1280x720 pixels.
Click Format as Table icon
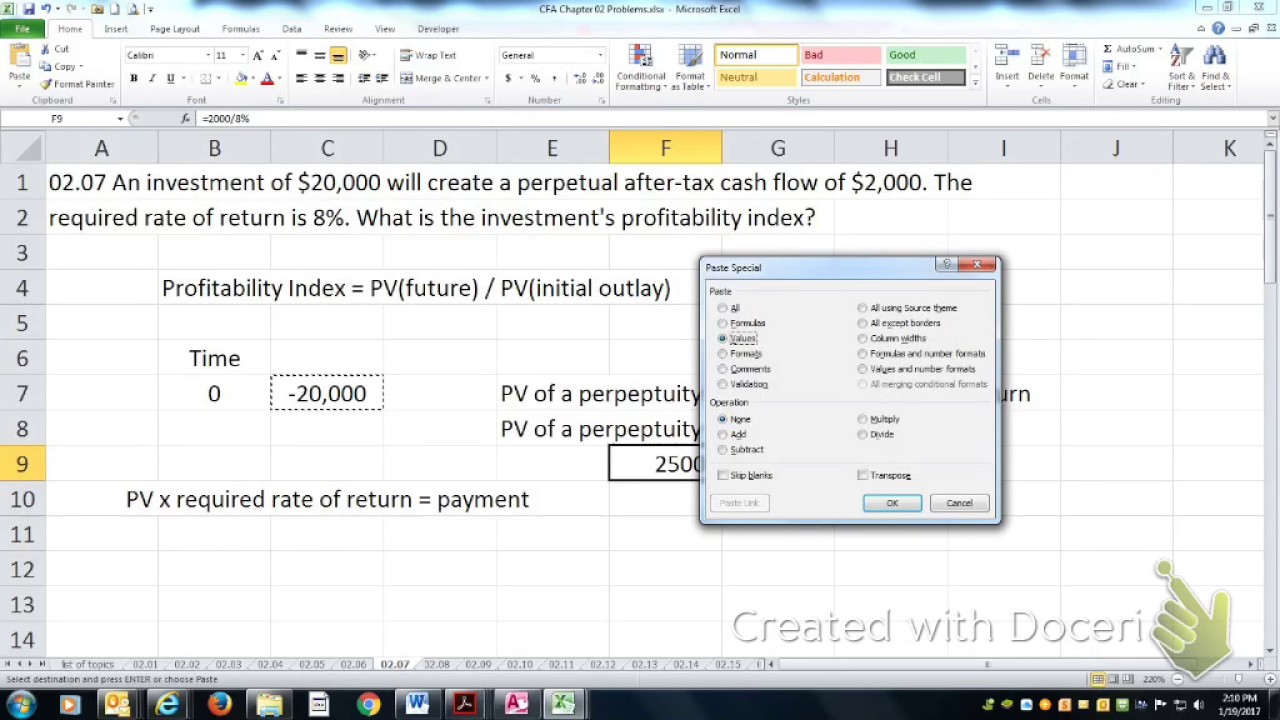pyautogui.click(x=690, y=67)
